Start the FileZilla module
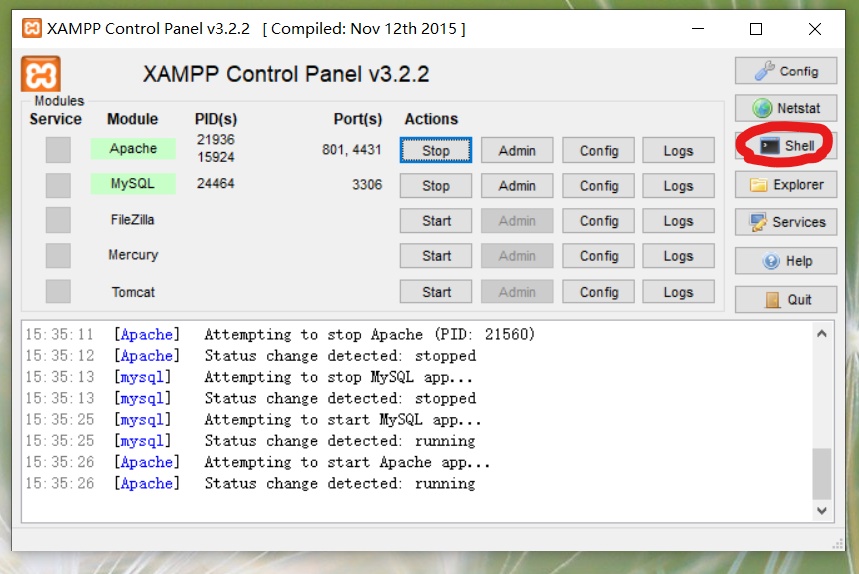 (x=436, y=221)
